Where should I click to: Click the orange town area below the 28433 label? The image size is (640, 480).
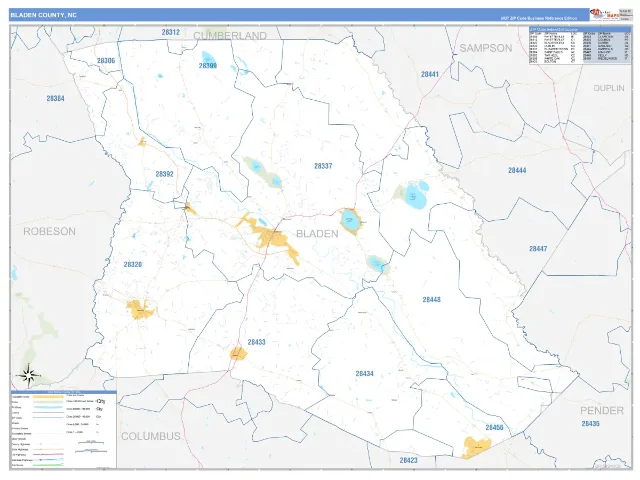238,353
